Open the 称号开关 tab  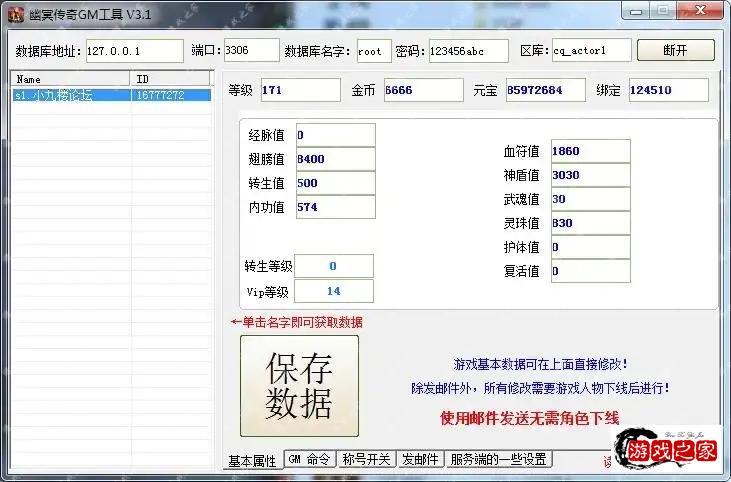pos(366,459)
